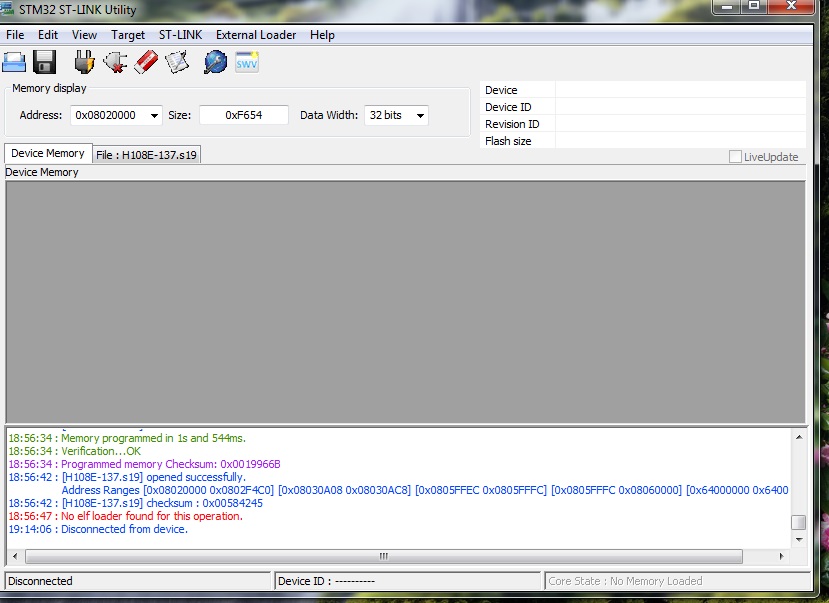The height and width of the screenshot is (603, 829).
Task: Select the Device Memory tab
Action: 47,154
